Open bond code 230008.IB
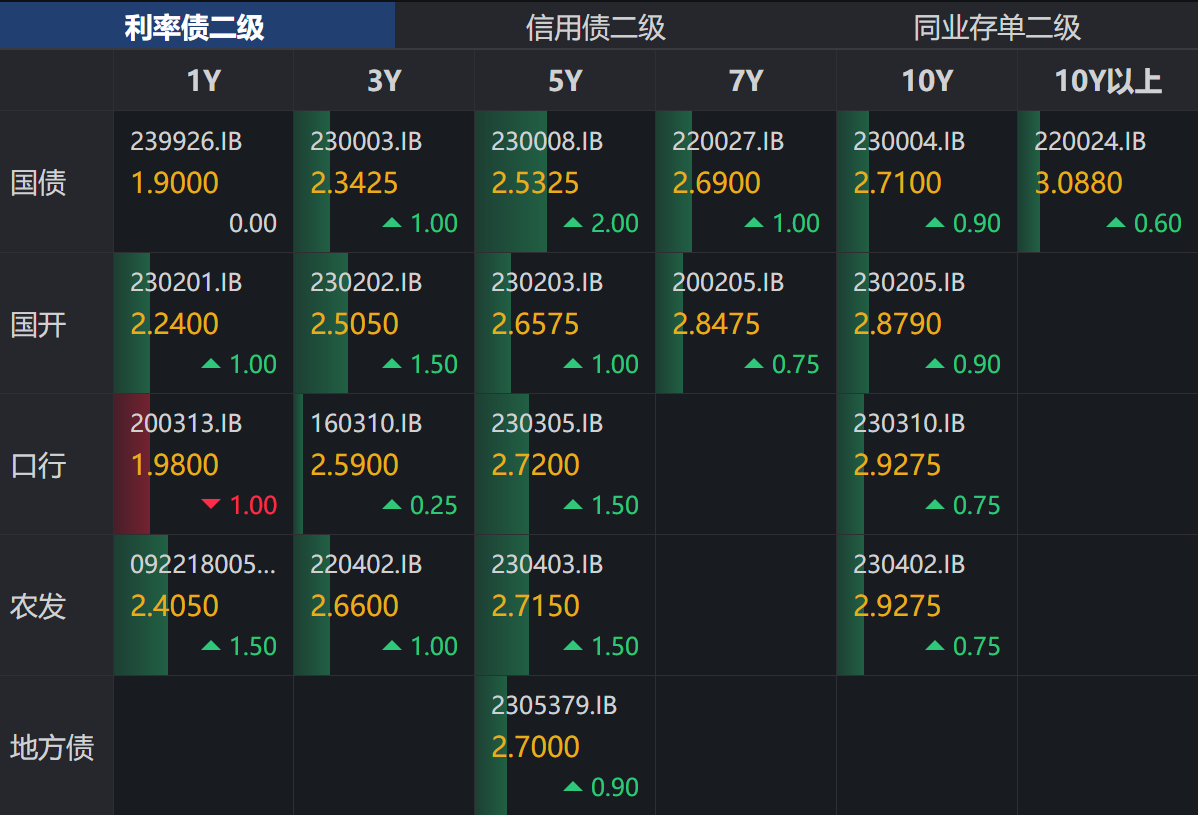 [x=547, y=142]
